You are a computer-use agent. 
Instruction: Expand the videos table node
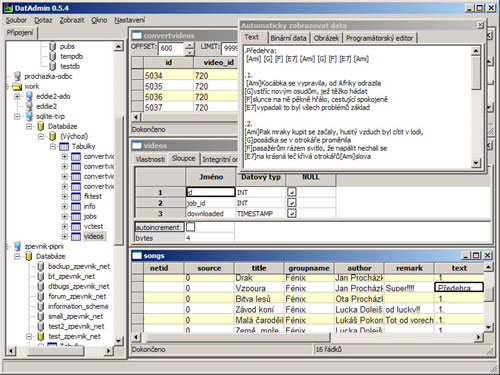[65, 236]
